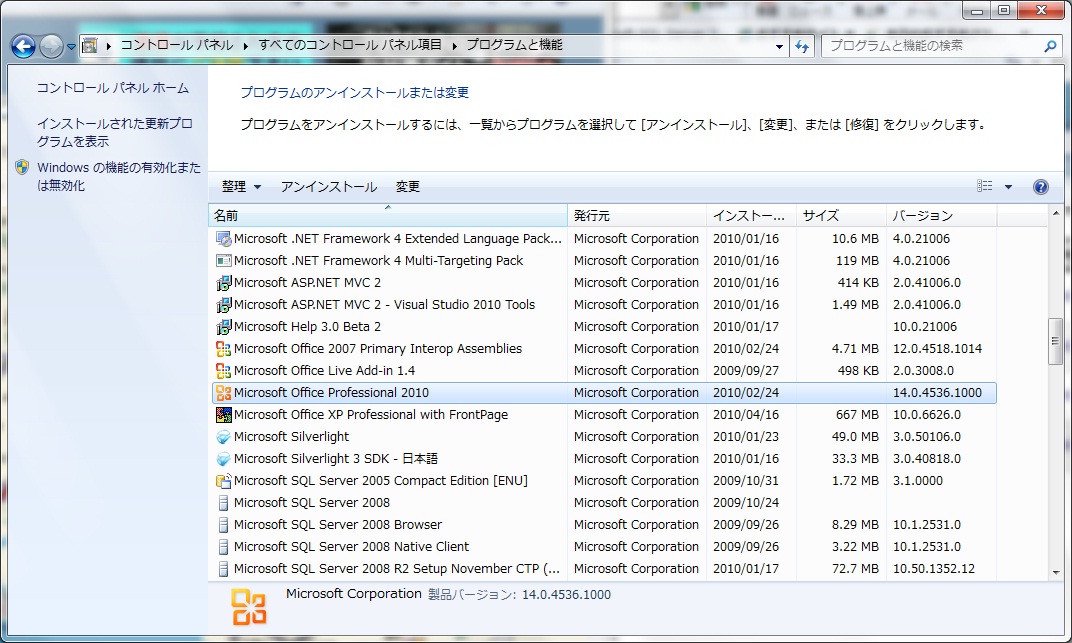
Task: Open Windows の機能の有効化または無効化 link
Action: click(118, 176)
